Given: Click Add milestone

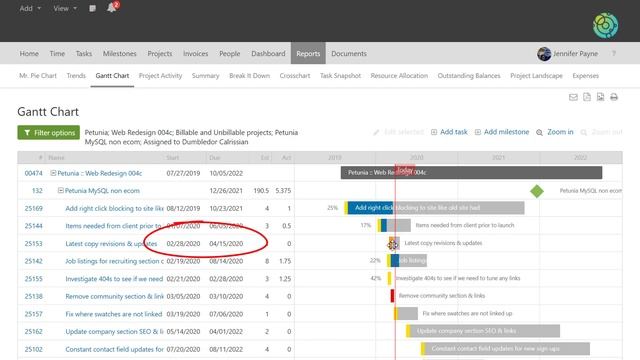Looking at the screenshot, I should (502, 132).
